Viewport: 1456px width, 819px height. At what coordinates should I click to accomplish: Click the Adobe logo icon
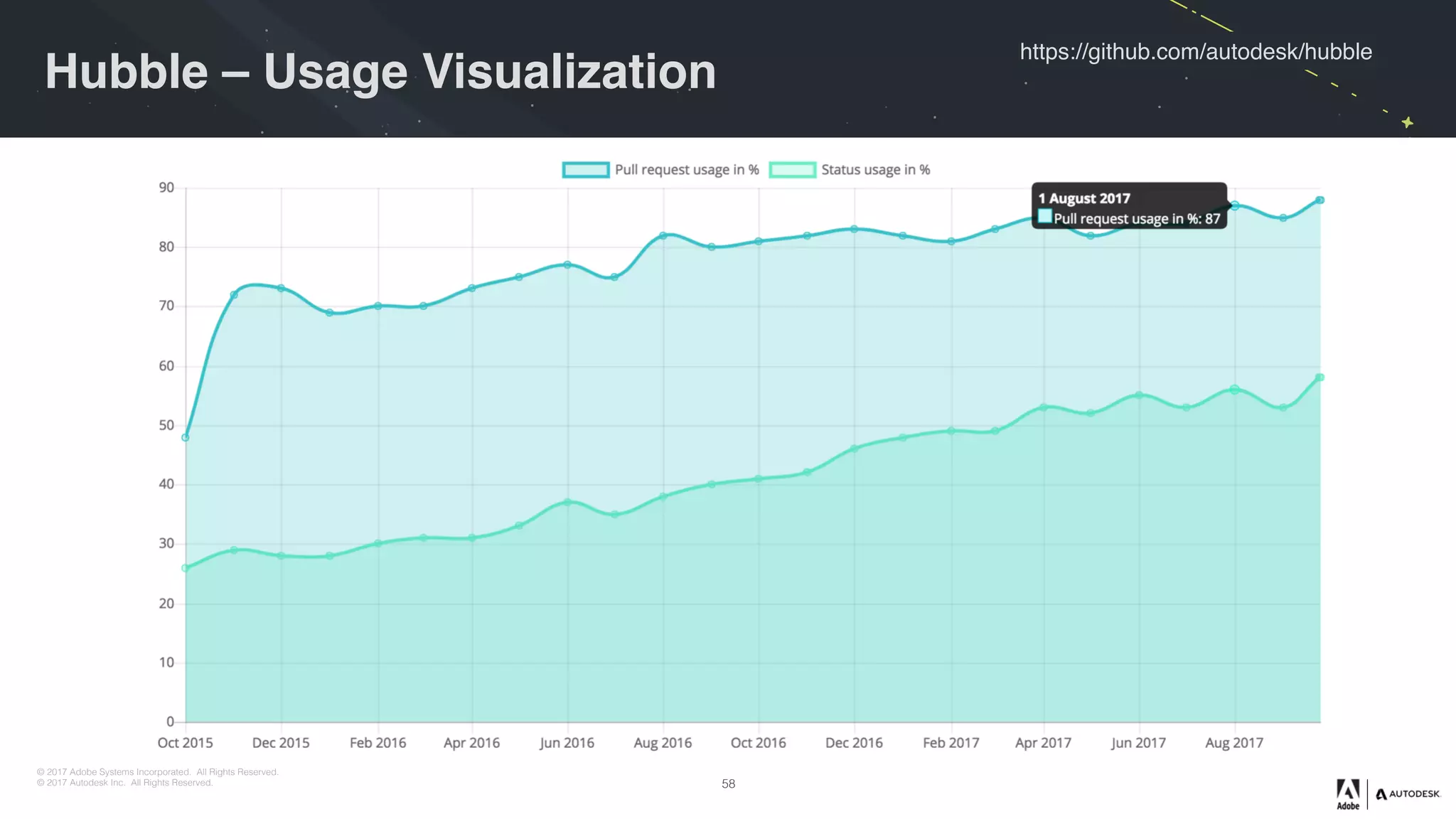click(1348, 793)
